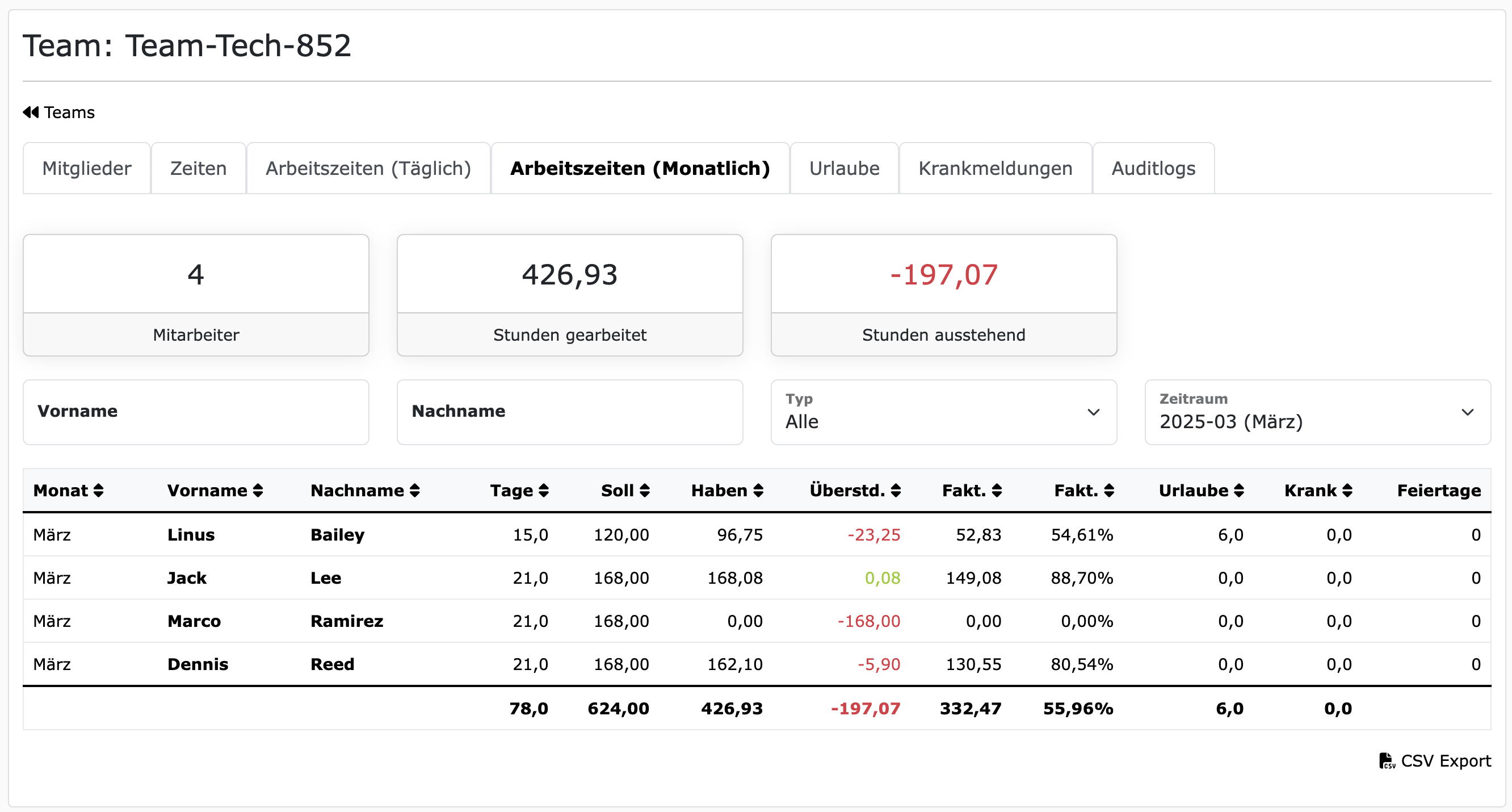This screenshot has width=1512, height=812.
Task: Start a CSV Export
Action: tap(1444, 761)
